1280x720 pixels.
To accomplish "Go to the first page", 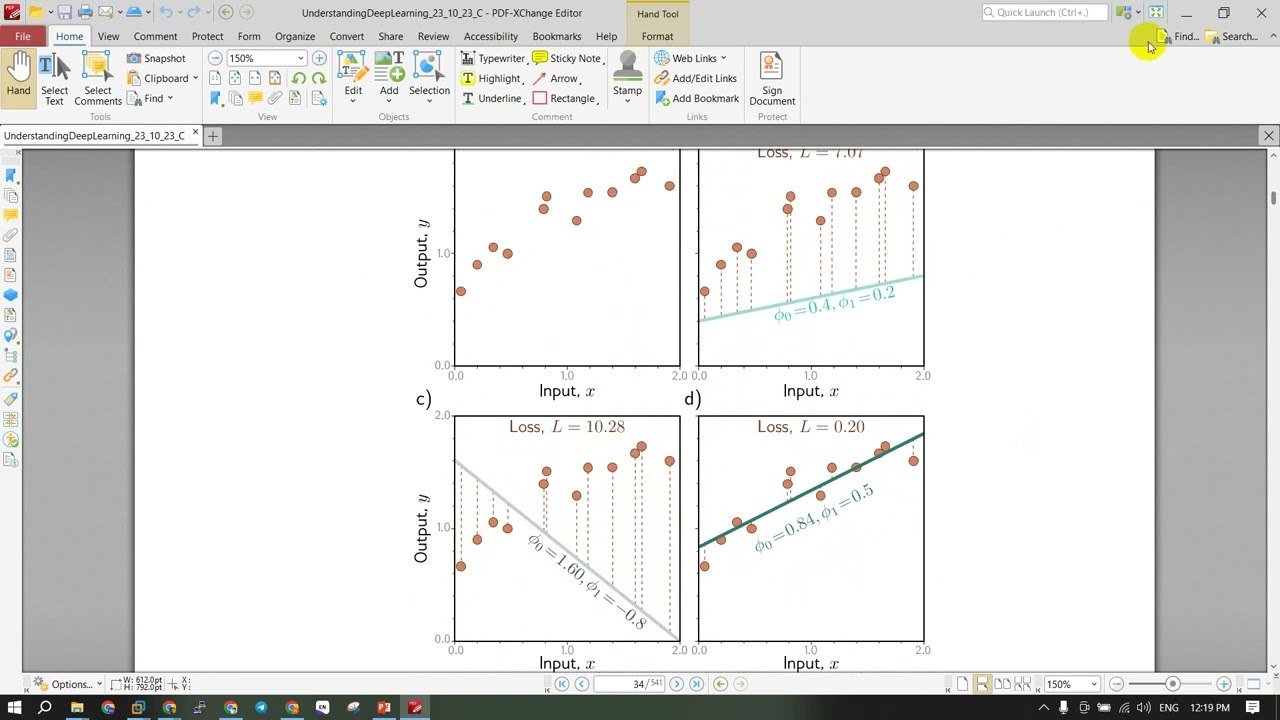I will pos(562,684).
